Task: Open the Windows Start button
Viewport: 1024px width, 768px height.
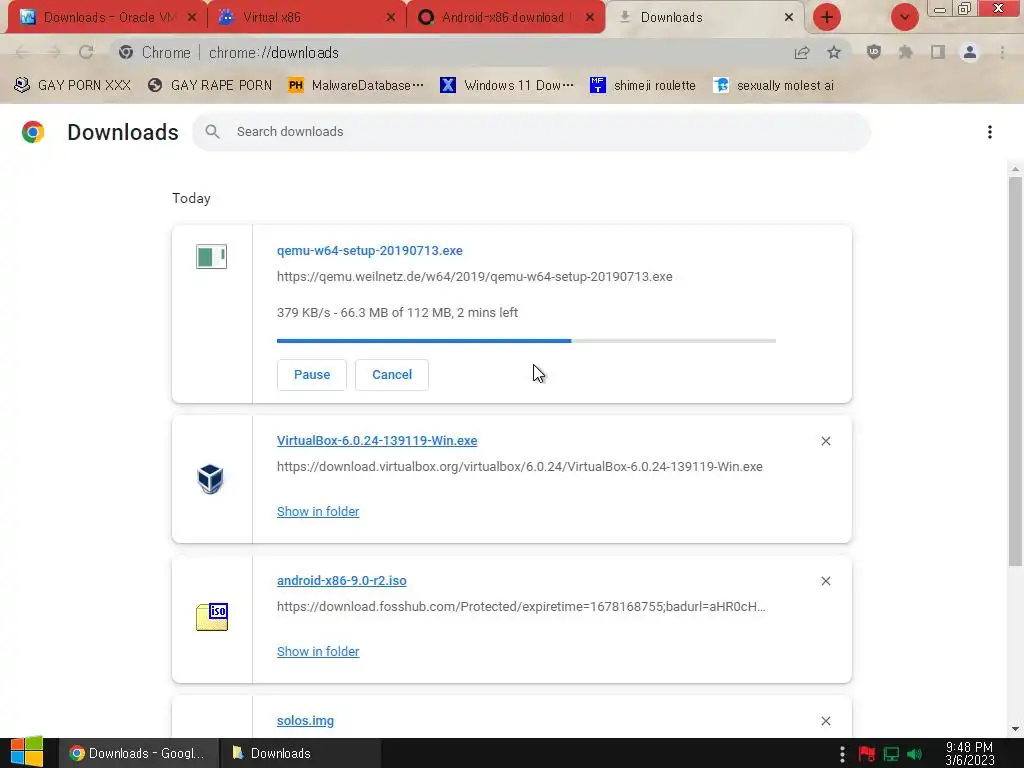Action: click(x=27, y=752)
